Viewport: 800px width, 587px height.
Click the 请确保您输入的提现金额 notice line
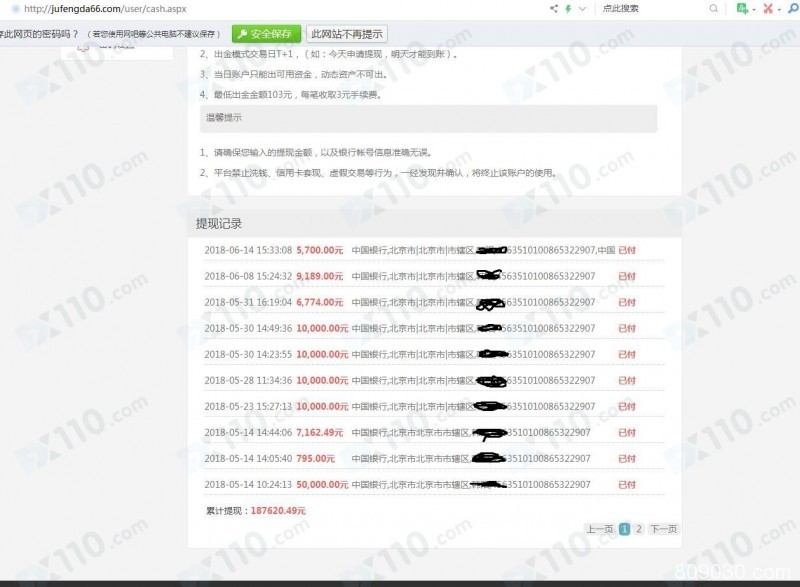coord(316,152)
